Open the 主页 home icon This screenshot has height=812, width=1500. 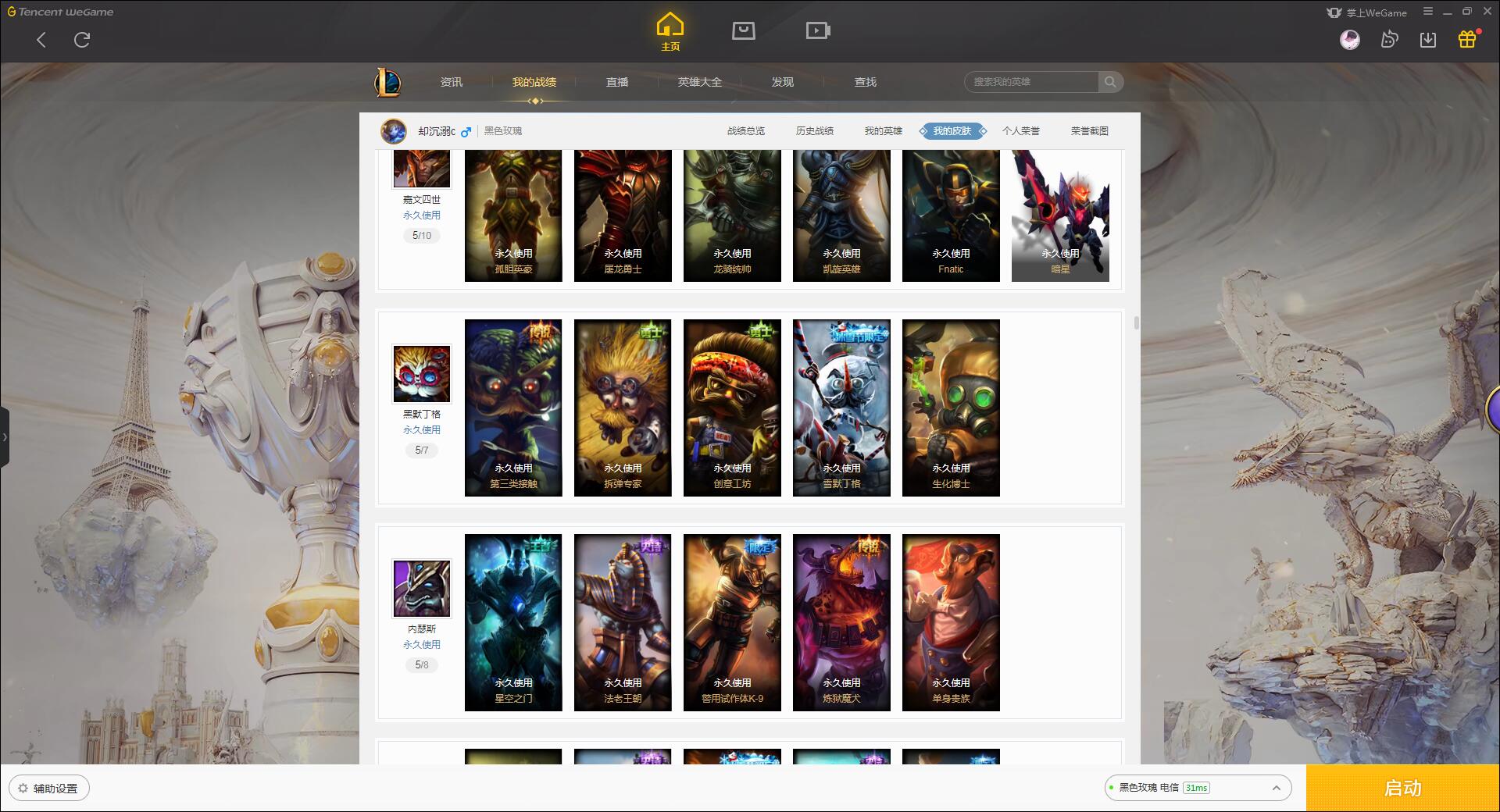tap(670, 32)
